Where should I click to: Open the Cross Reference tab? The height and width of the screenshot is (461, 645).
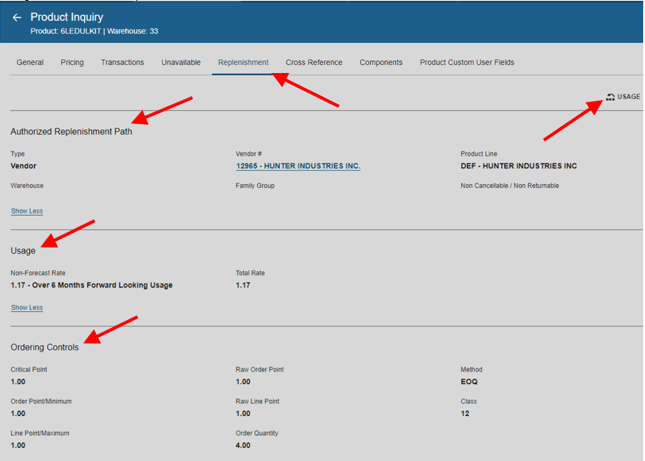[x=314, y=62]
